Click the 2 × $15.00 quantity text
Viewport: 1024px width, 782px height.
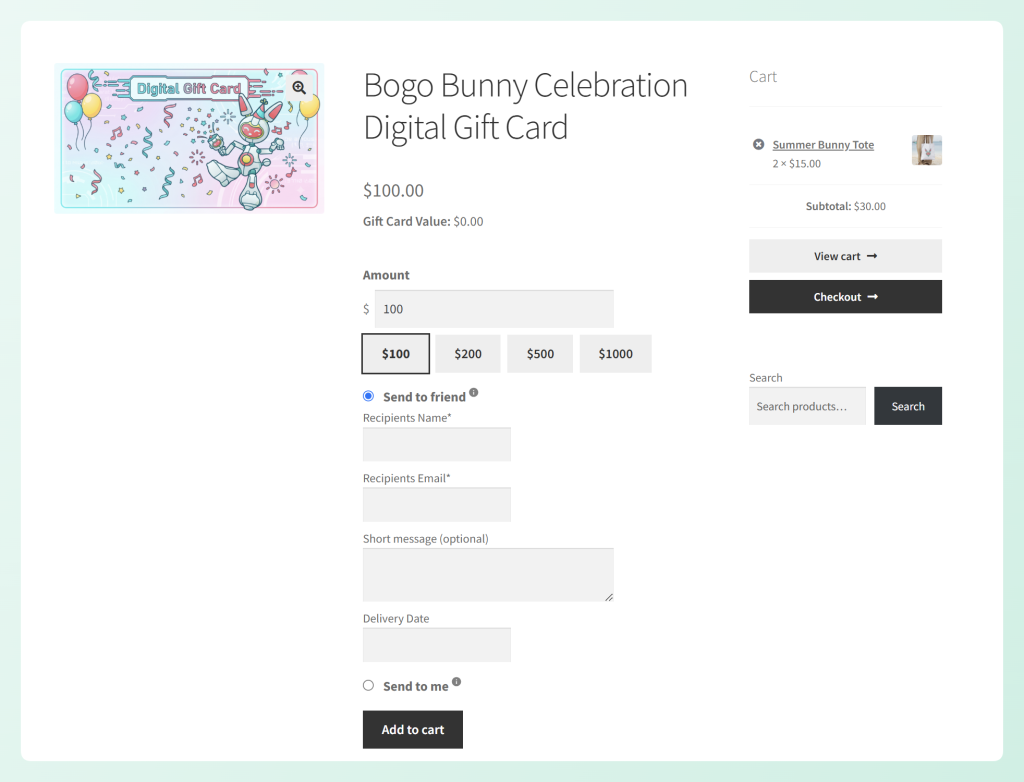797,163
